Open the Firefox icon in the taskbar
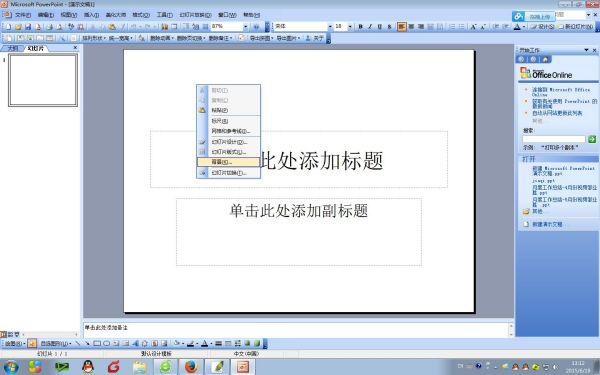This screenshot has height=375, width=600. 191,367
